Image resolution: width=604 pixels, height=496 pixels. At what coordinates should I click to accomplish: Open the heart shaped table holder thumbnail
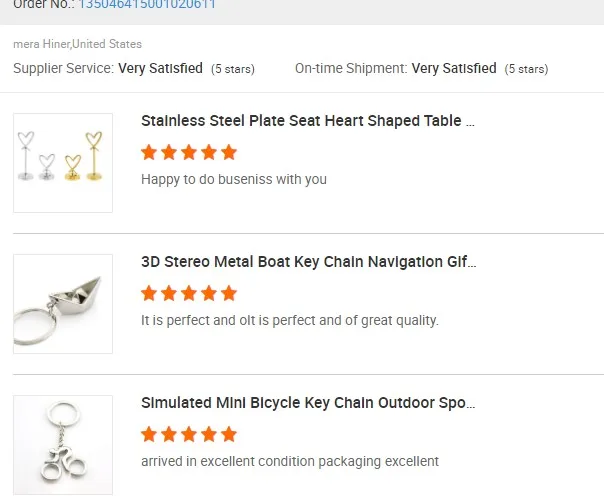click(63, 162)
